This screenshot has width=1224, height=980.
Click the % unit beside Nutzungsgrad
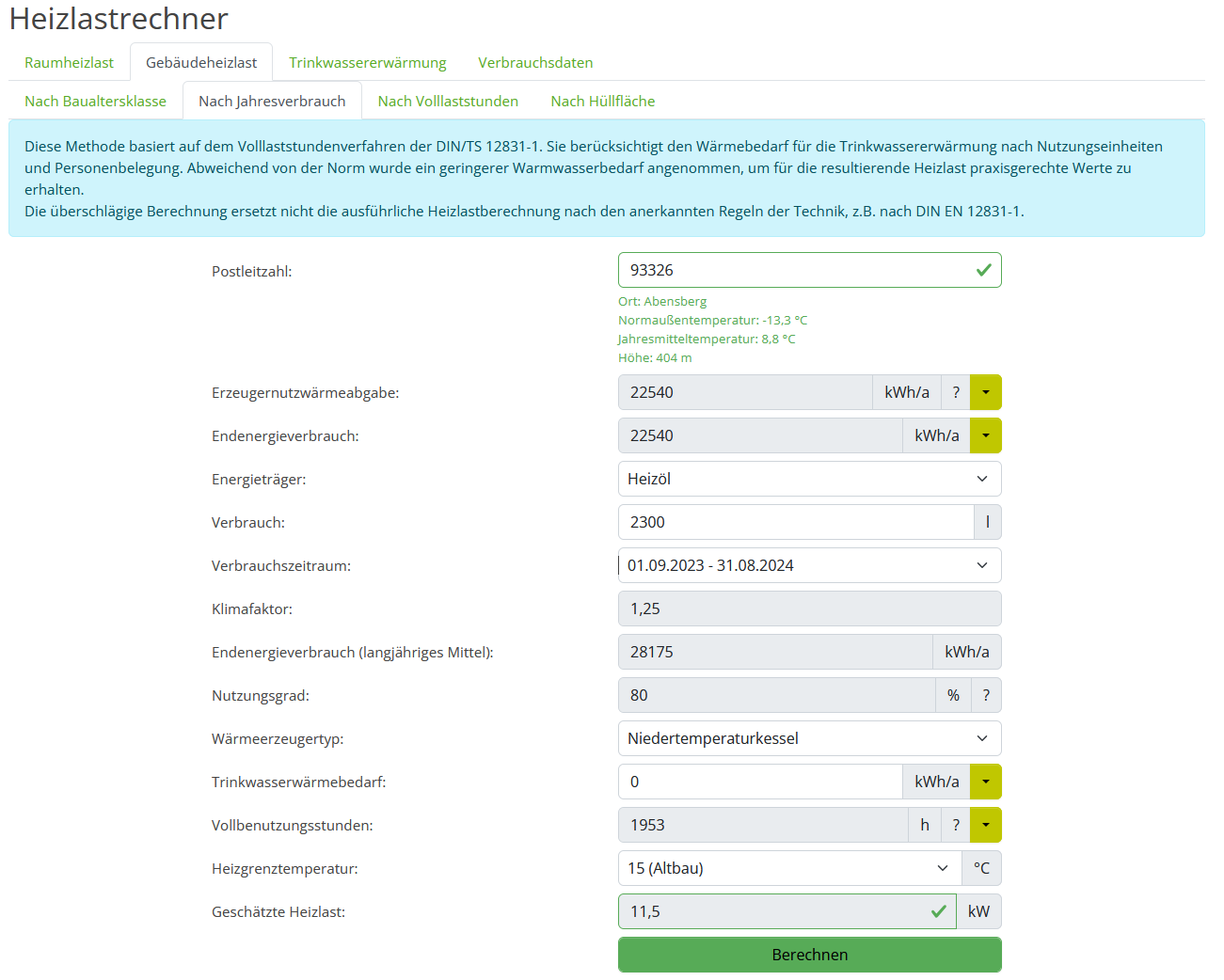(953, 695)
